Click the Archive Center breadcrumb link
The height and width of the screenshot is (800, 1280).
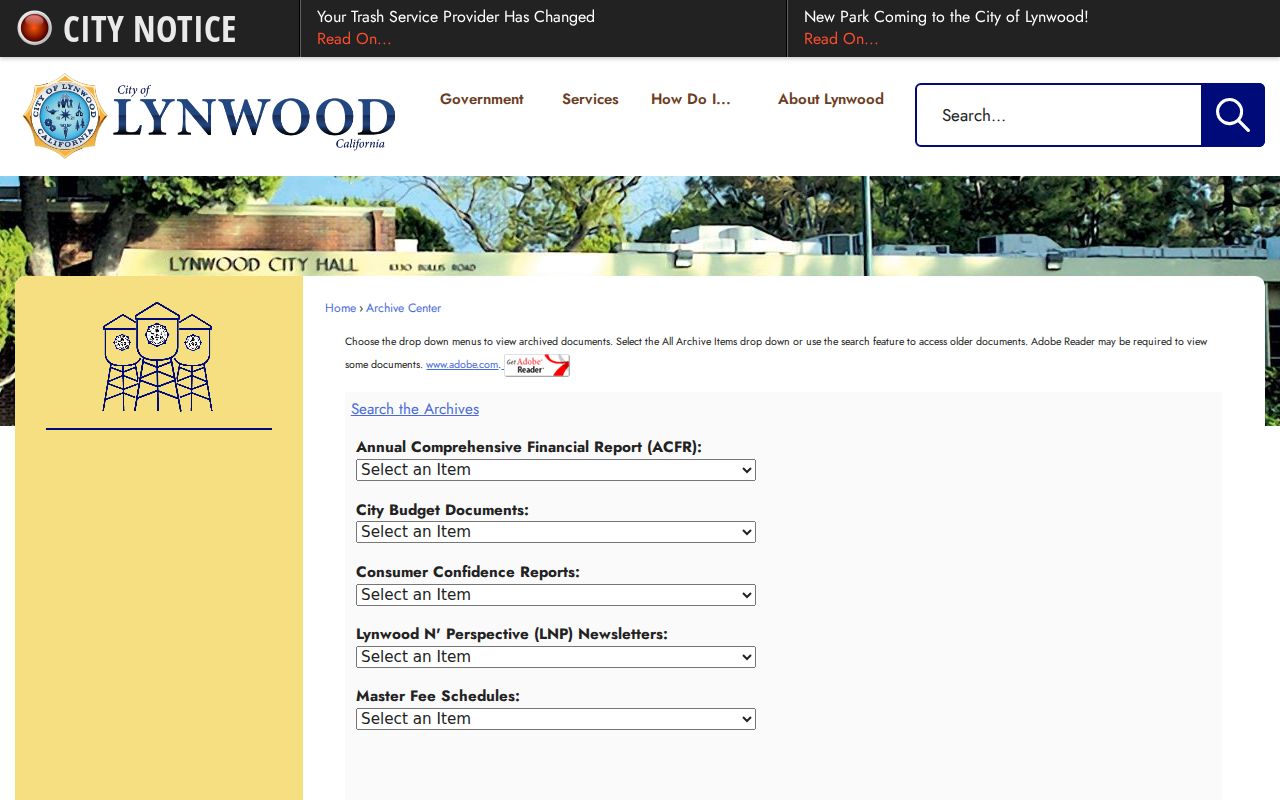point(403,308)
